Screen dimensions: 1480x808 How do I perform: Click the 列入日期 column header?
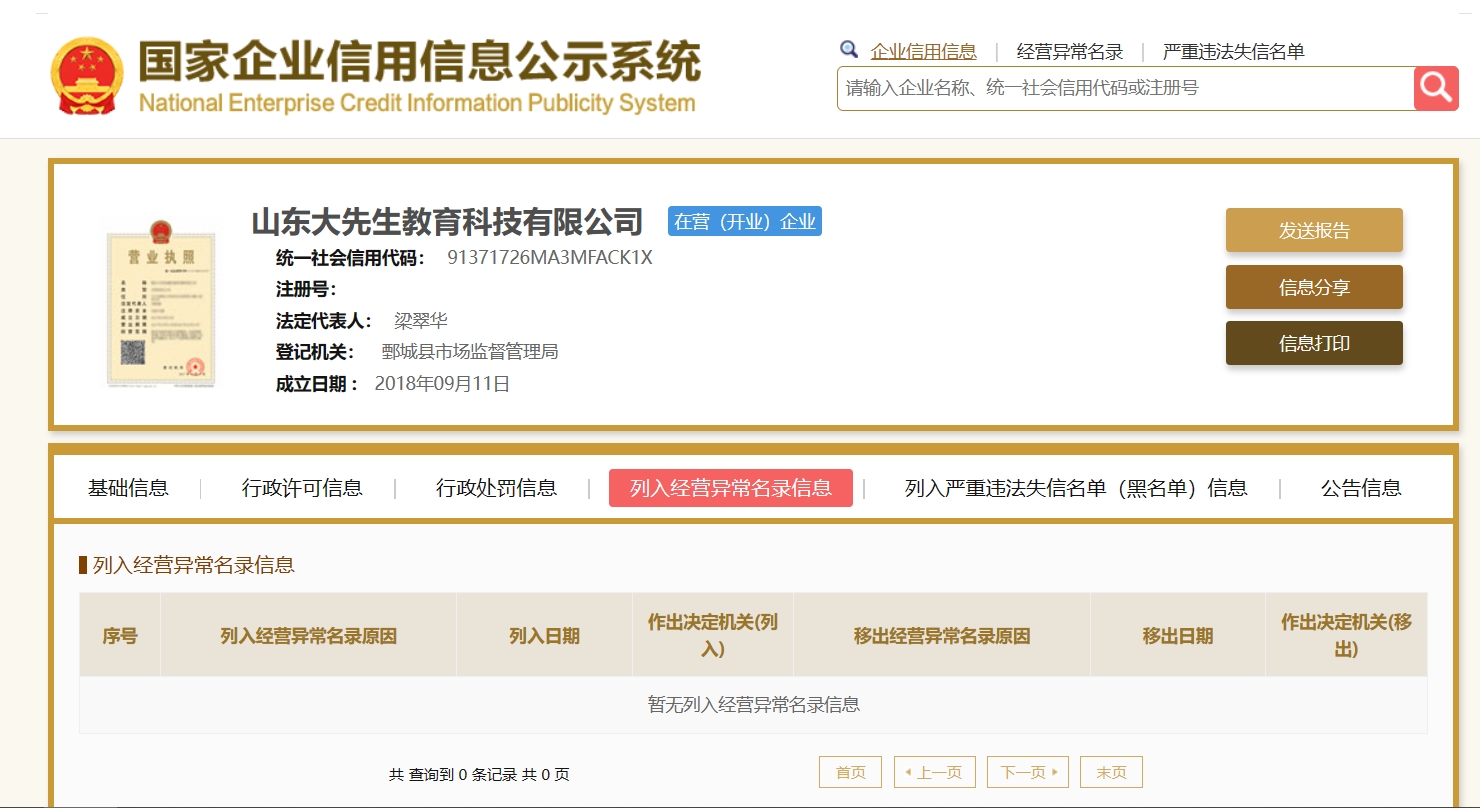click(x=545, y=636)
